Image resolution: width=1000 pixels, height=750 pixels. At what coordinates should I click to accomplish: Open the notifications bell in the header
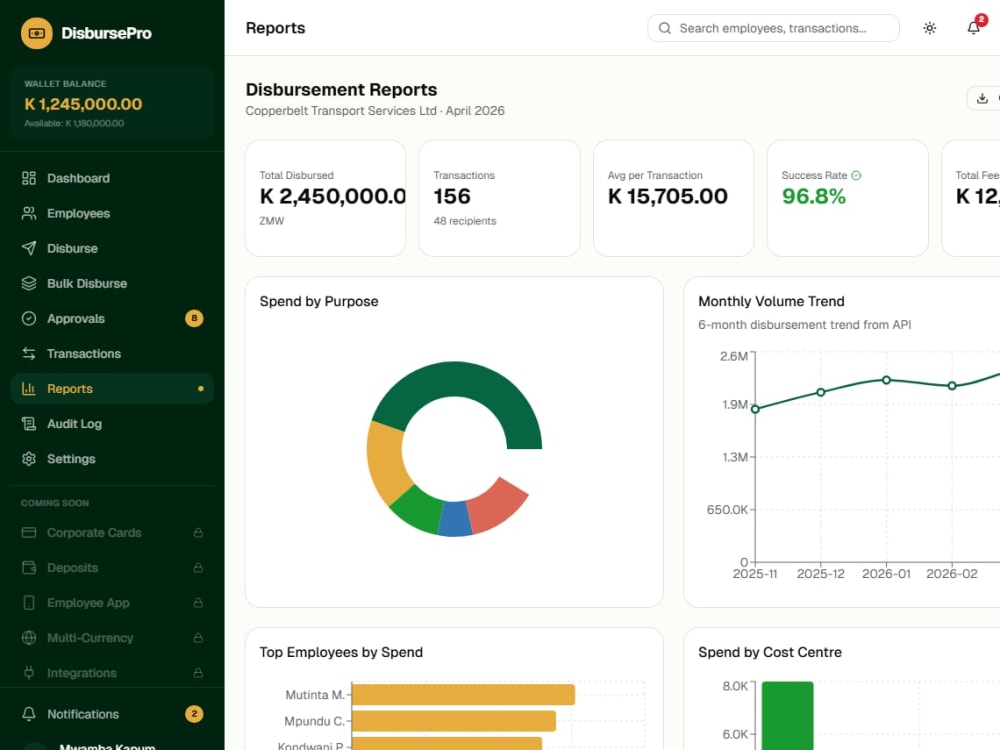(973, 28)
